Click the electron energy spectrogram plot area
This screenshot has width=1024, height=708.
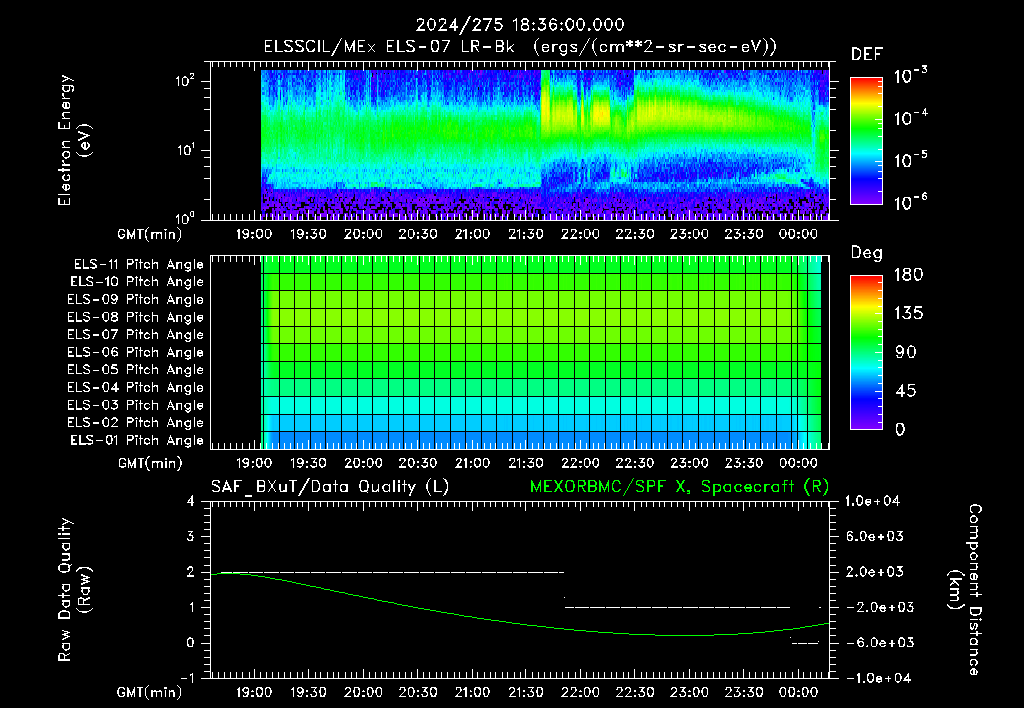(x=520, y=141)
